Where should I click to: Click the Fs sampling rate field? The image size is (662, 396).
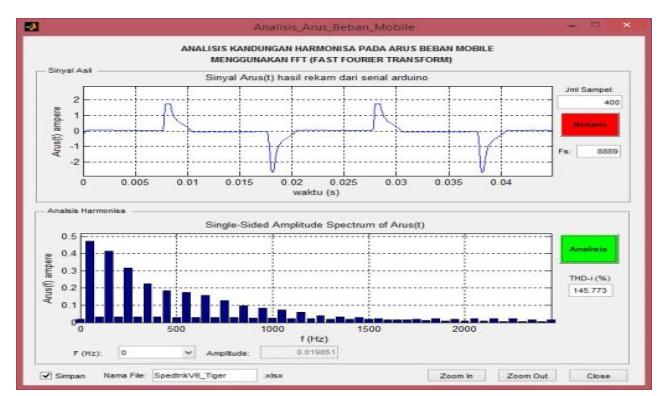[x=599, y=151]
